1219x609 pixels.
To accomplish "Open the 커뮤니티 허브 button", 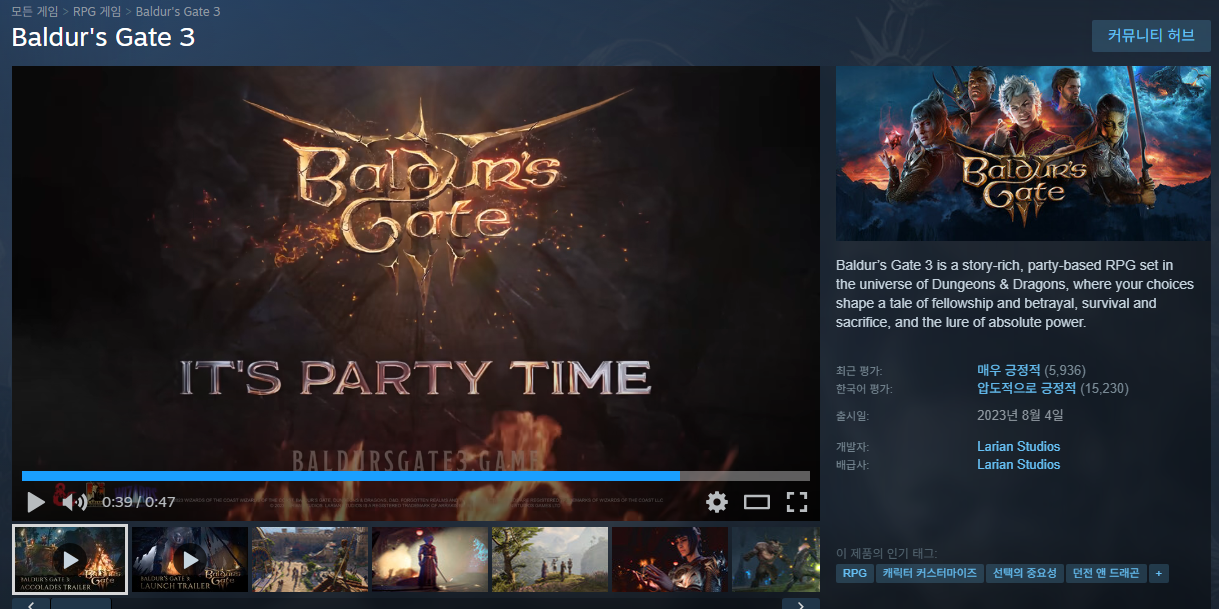I will pyautogui.click(x=1151, y=36).
